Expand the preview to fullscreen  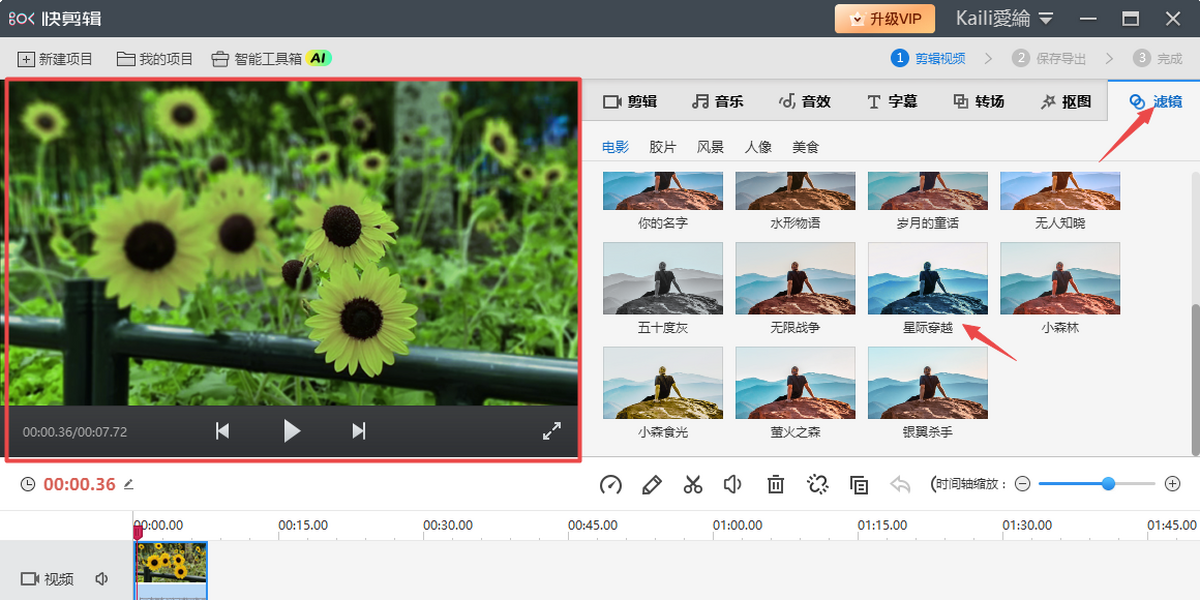pyautogui.click(x=552, y=431)
